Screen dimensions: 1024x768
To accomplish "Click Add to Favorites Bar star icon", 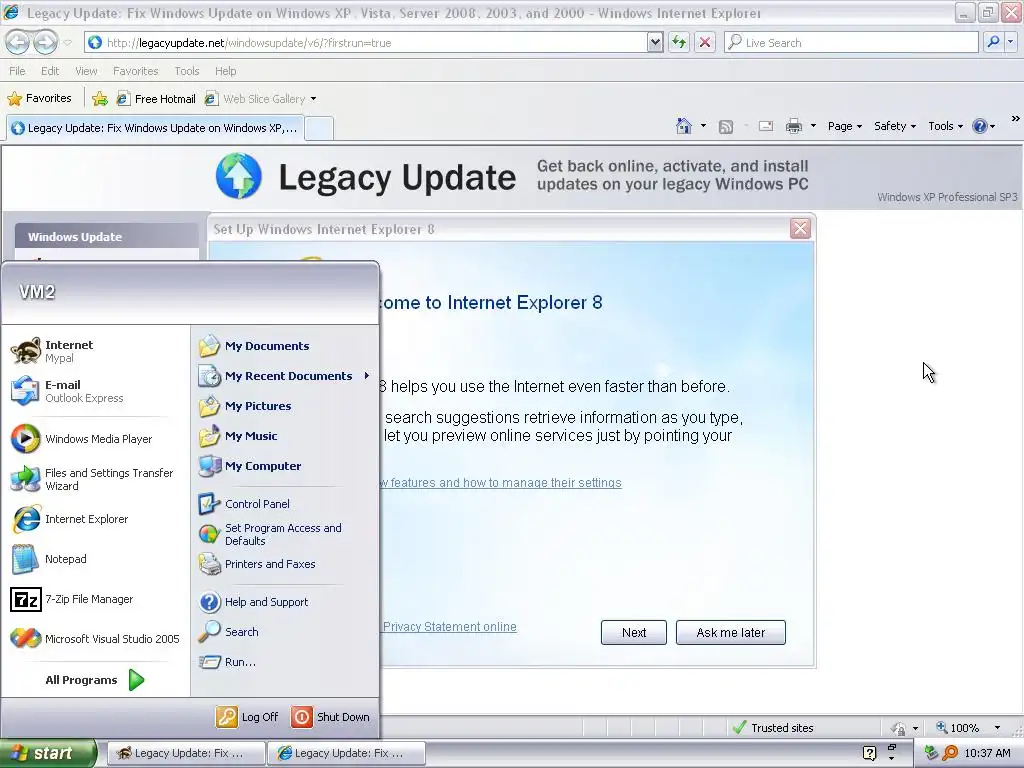I will (x=100, y=99).
